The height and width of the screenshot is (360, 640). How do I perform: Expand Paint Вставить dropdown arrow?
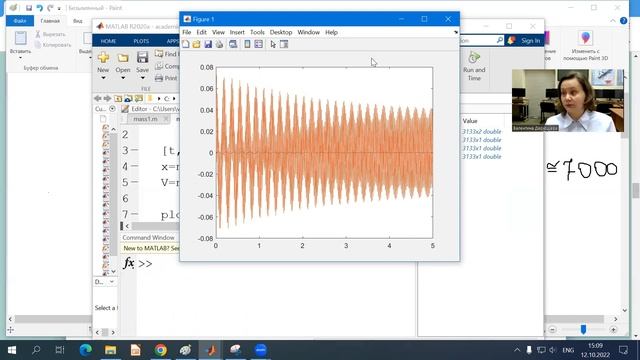pyautogui.click(x=20, y=58)
